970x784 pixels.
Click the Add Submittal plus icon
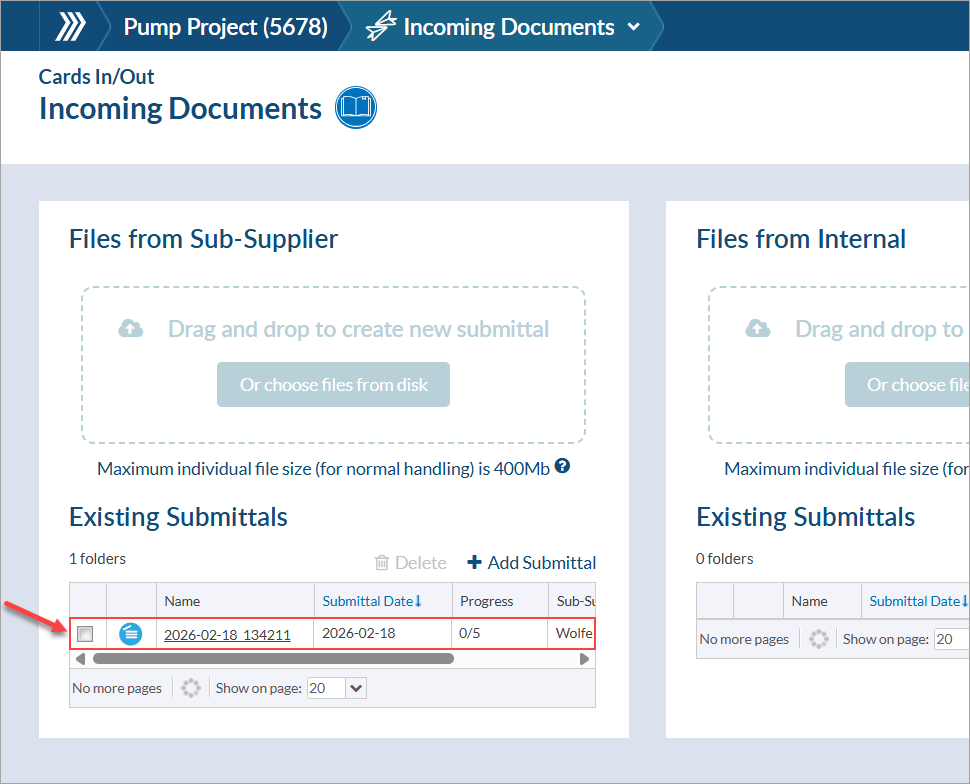[x=474, y=562]
